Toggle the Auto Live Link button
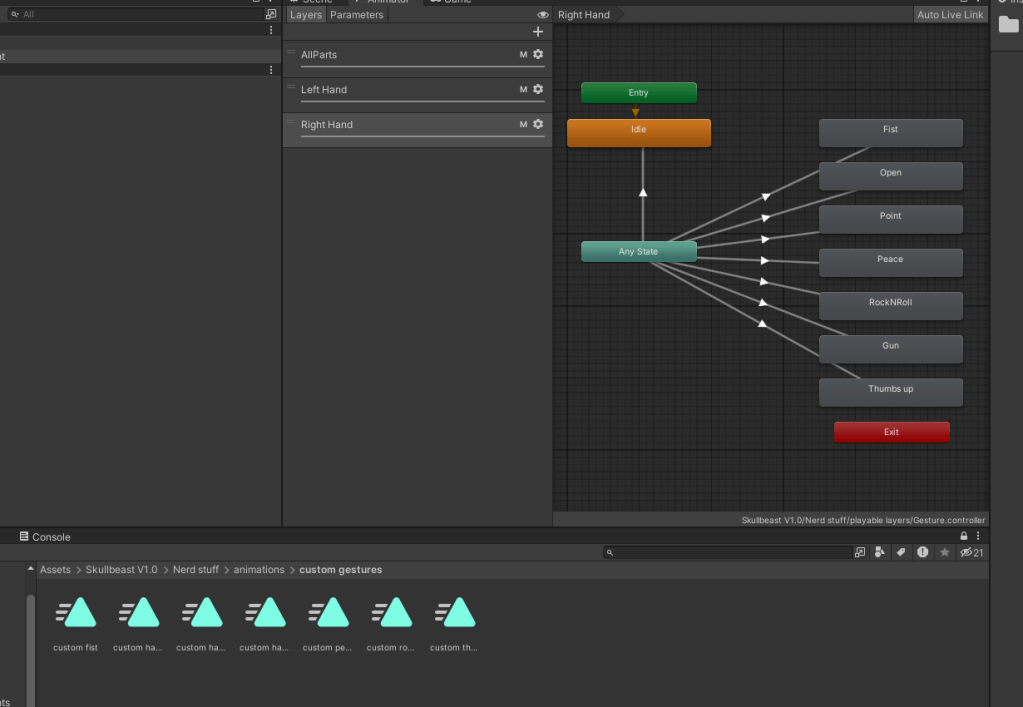The height and width of the screenshot is (707, 1023). (x=950, y=15)
